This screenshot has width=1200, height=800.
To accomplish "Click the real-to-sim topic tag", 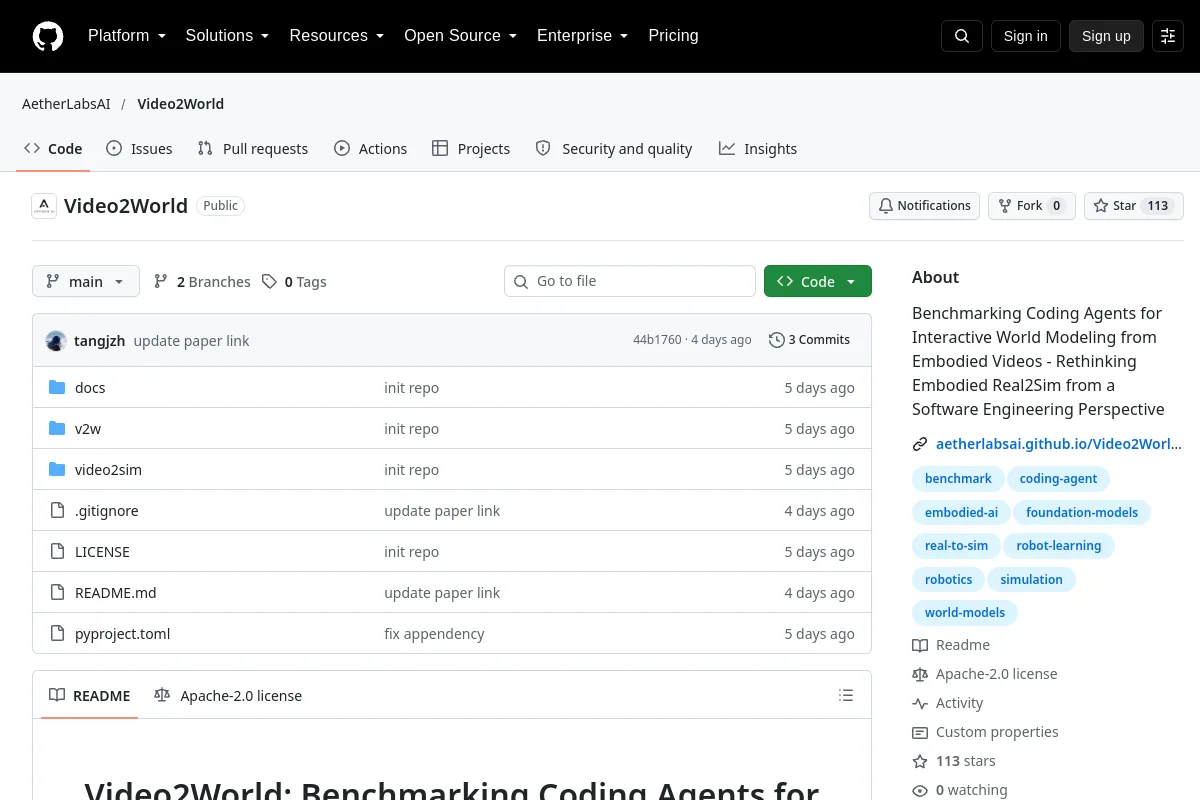I will (x=956, y=546).
